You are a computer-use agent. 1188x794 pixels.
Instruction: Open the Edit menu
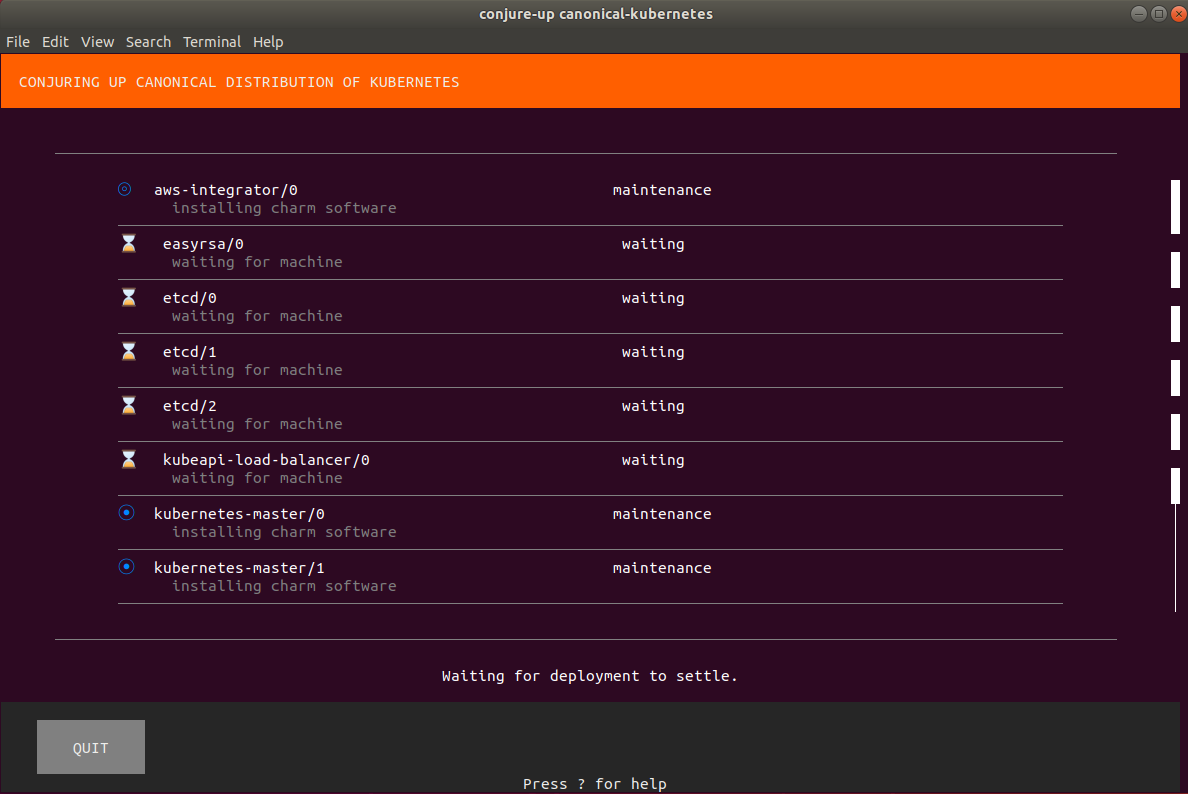pos(55,42)
